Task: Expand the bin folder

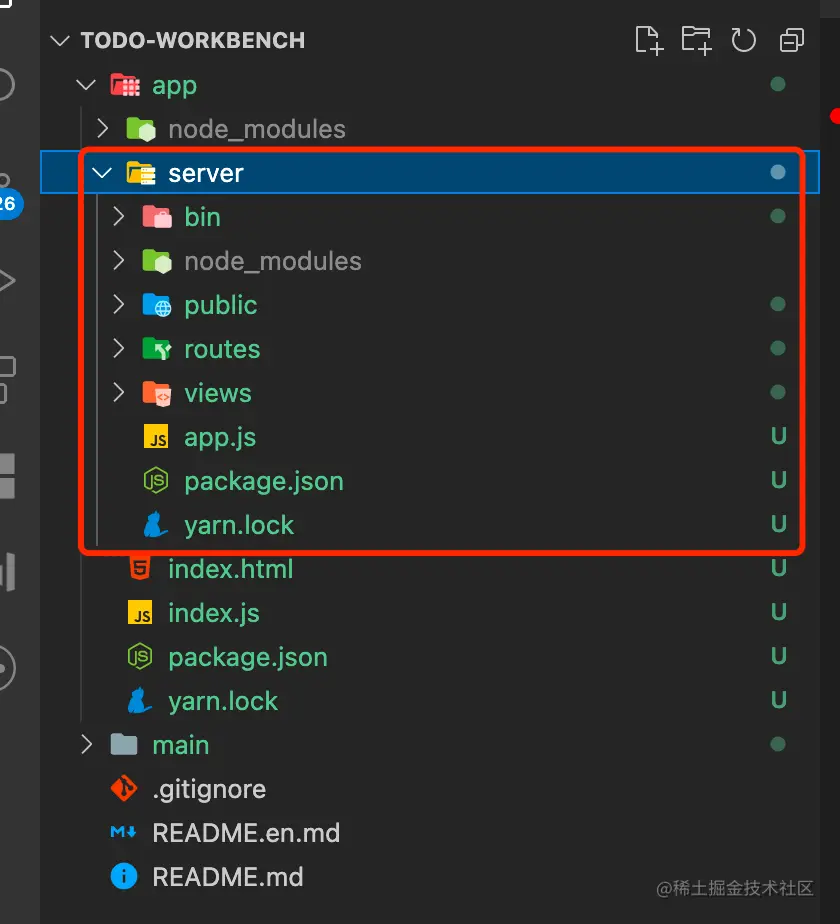Action: pyautogui.click(x=119, y=217)
